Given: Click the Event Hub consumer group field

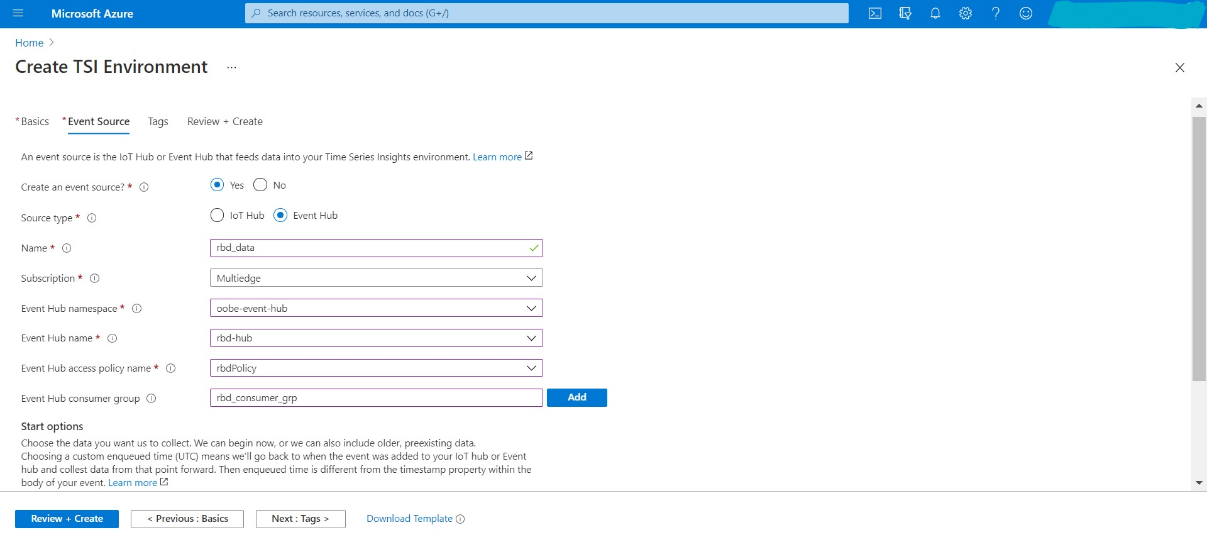Looking at the screenshot, I should tap(376, 398).
